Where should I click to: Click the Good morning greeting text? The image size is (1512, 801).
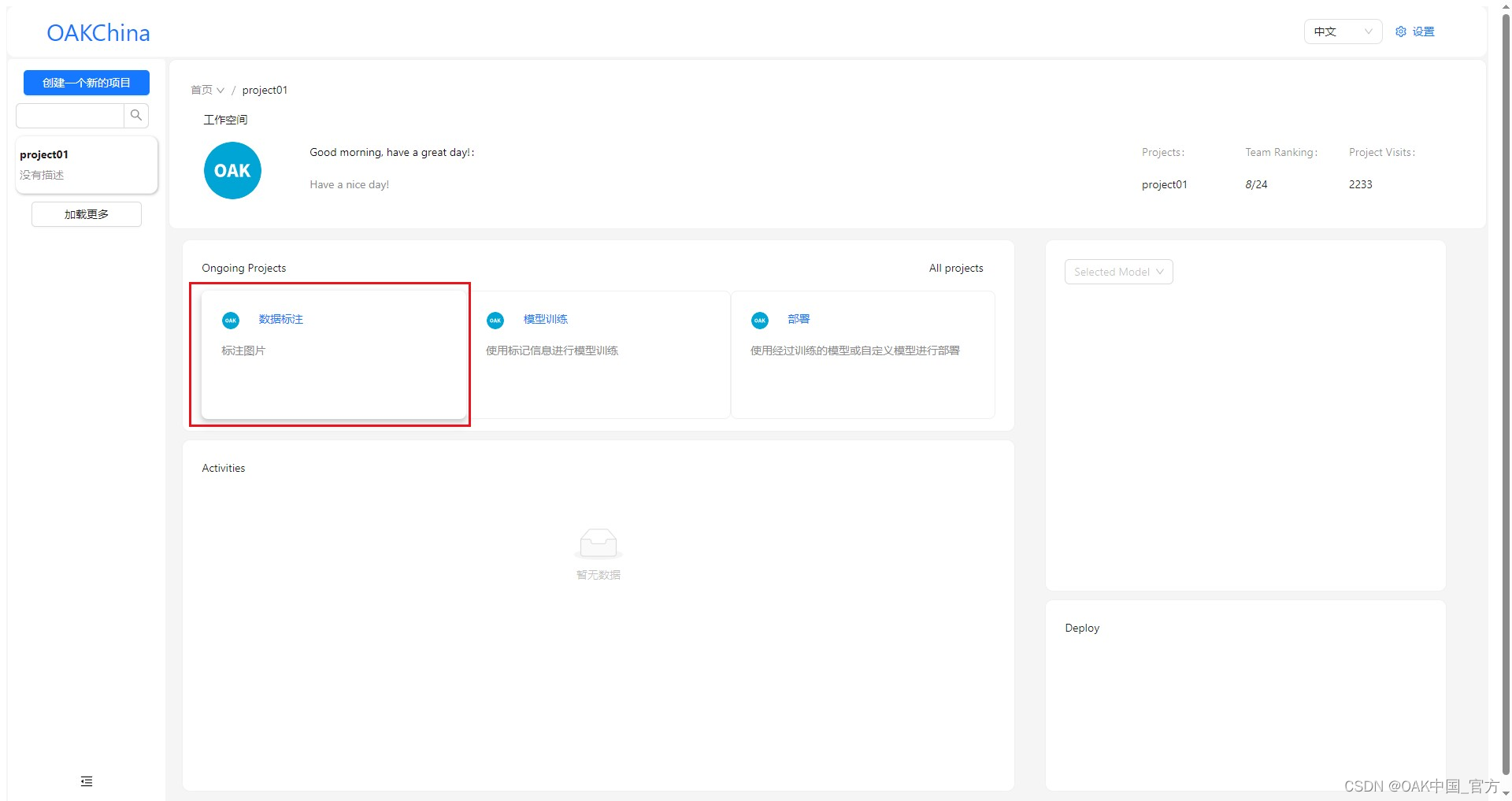[392, 152]
